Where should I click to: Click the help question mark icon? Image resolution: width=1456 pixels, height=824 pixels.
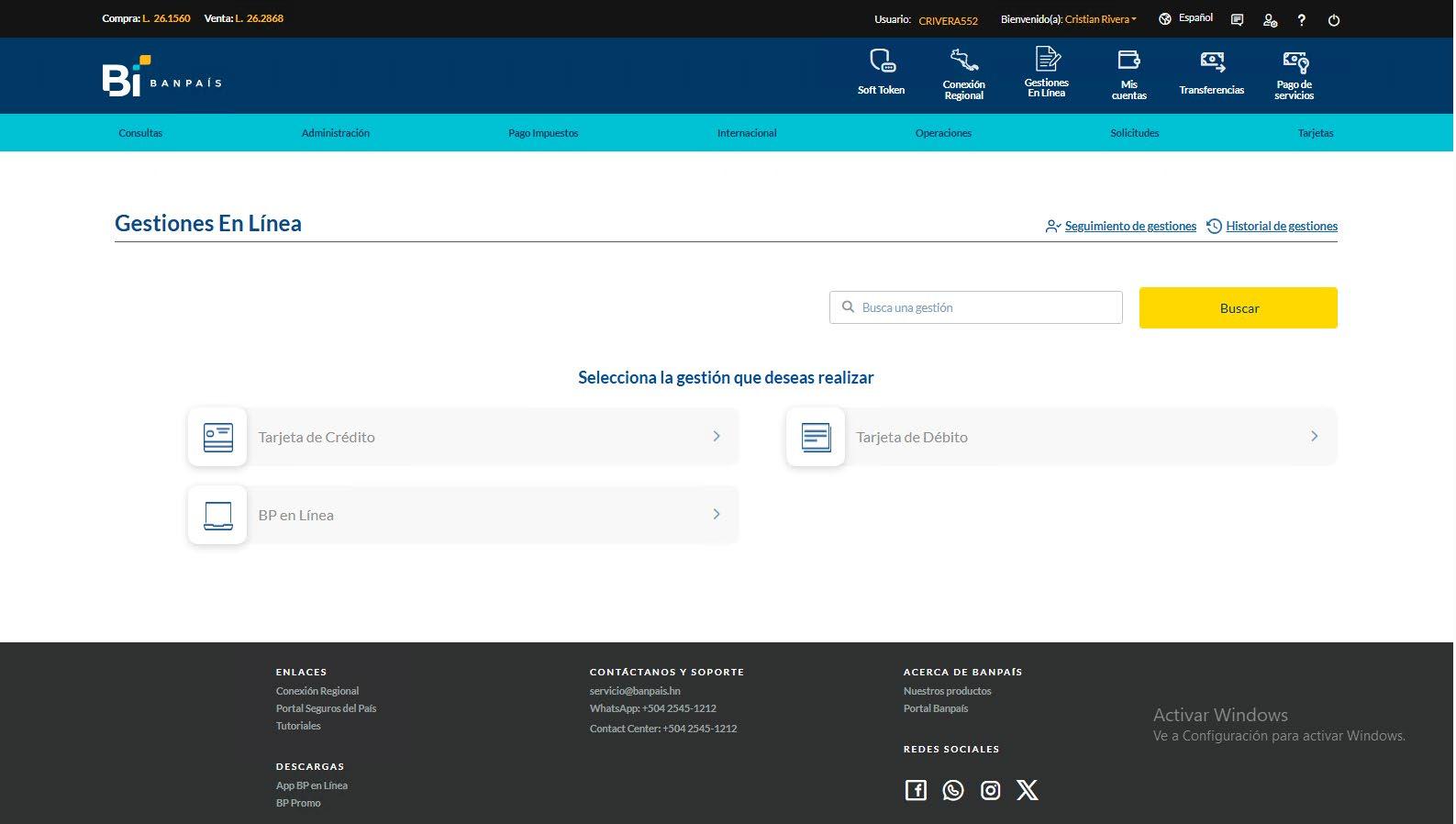point(1301,19)
